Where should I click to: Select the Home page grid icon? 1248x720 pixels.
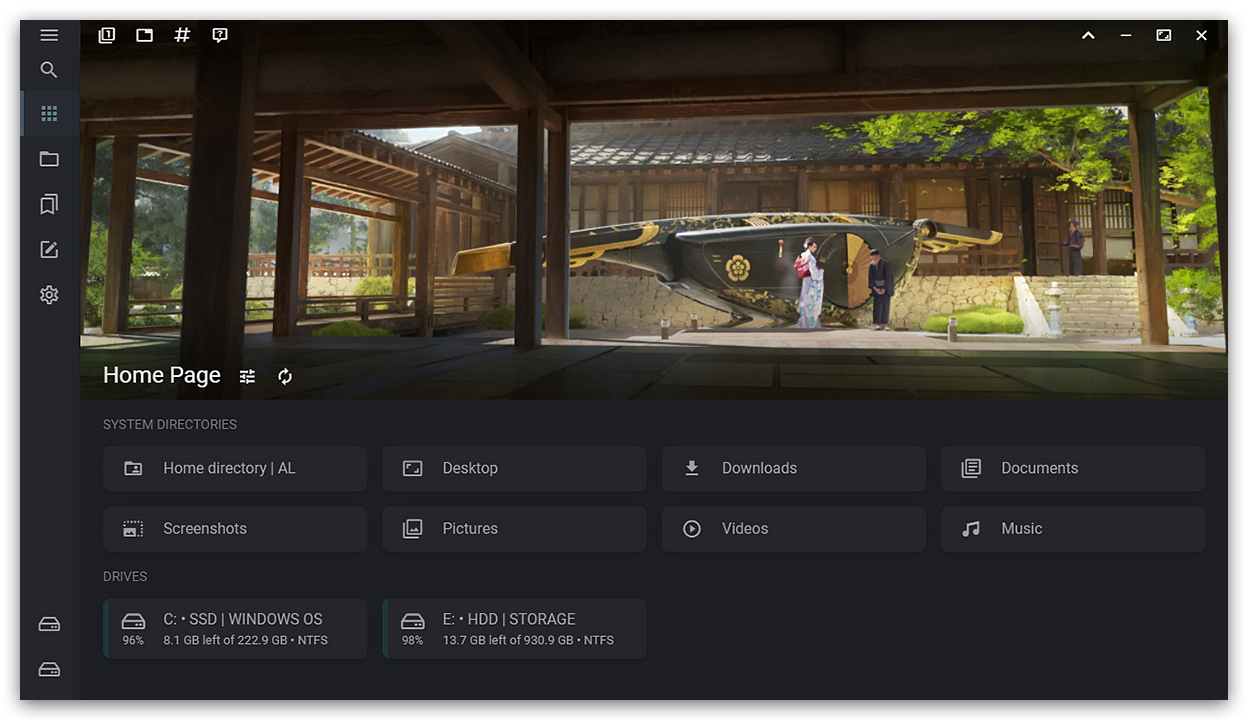[x=49, y=114]
